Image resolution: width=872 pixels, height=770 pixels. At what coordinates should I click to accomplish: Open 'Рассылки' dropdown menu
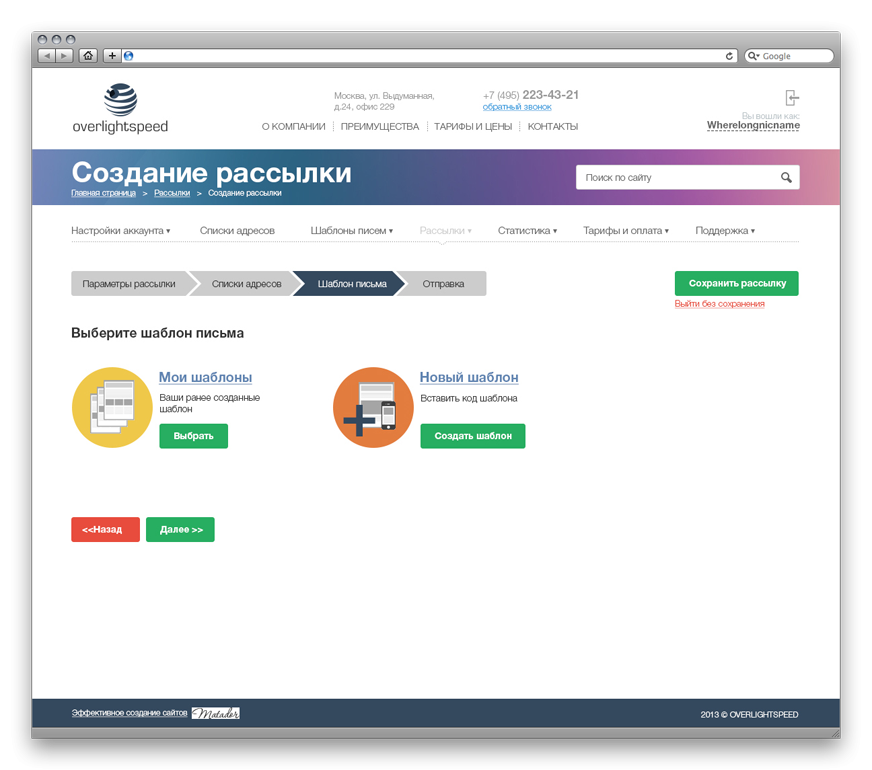[x=445, y=231]
